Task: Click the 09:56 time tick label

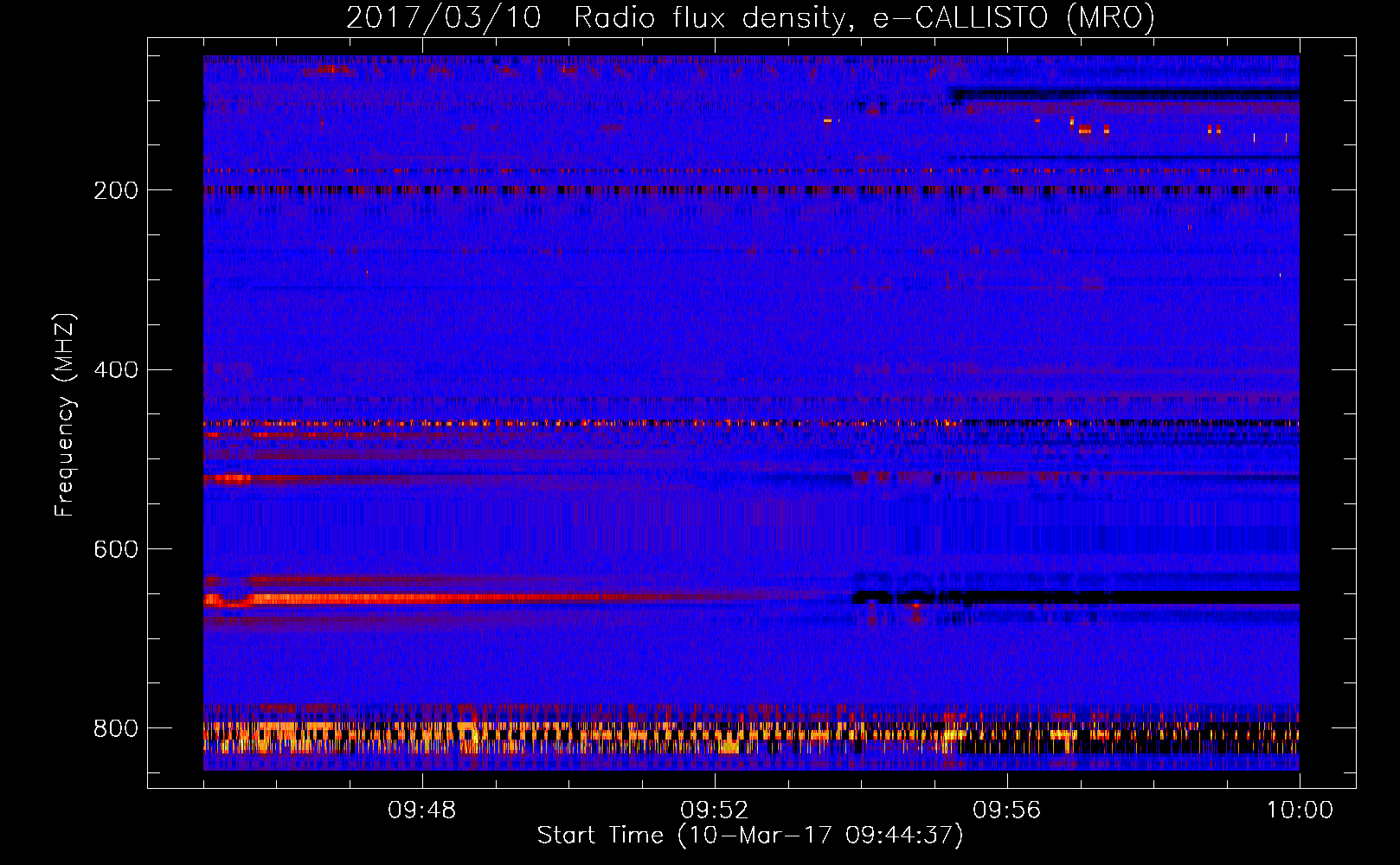Action: click(1007, 811)
